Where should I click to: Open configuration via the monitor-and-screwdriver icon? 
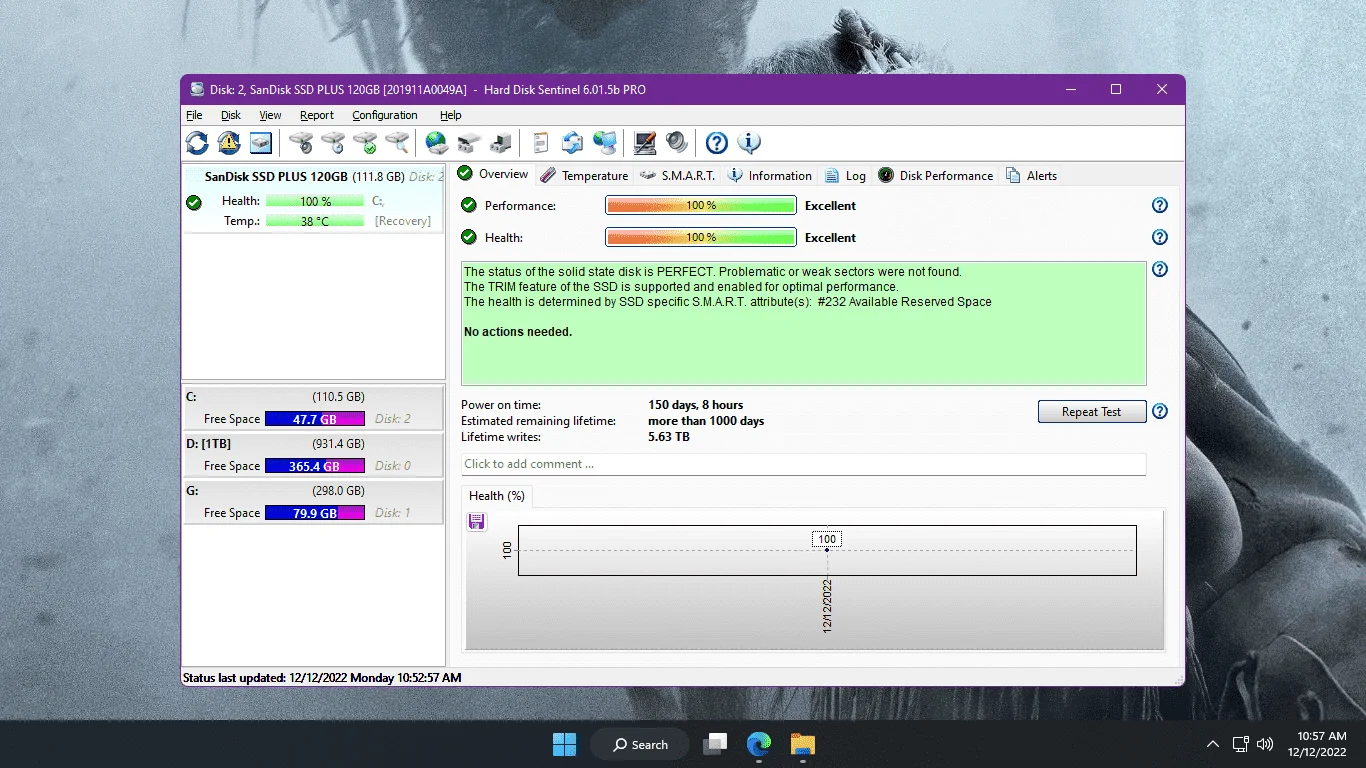coord(645,143)
